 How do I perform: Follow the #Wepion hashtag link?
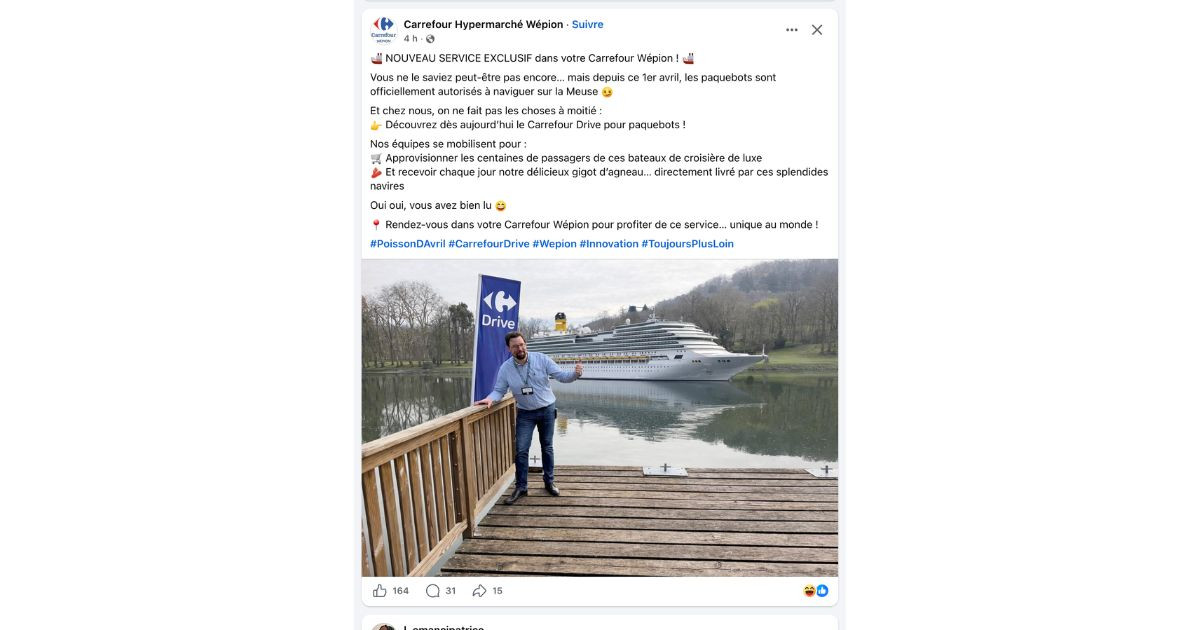pyautogui.click(x=554, y=244)
